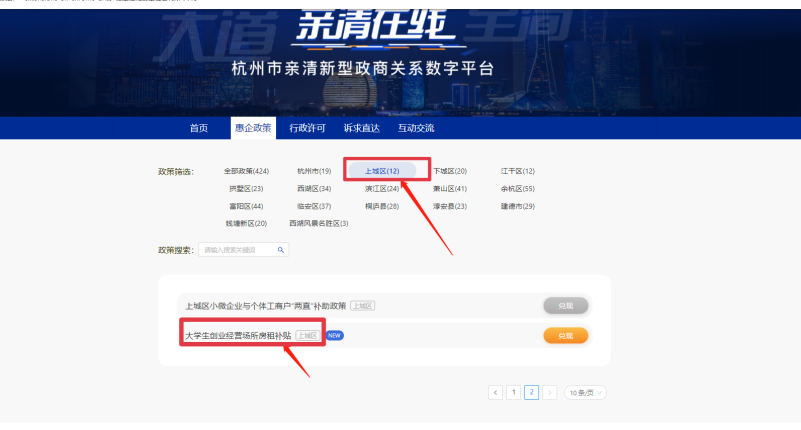Screen dimensions: 801x430
Task: Click the search magnifier icon
Action: pyautogui.click(x=280, y=250)
